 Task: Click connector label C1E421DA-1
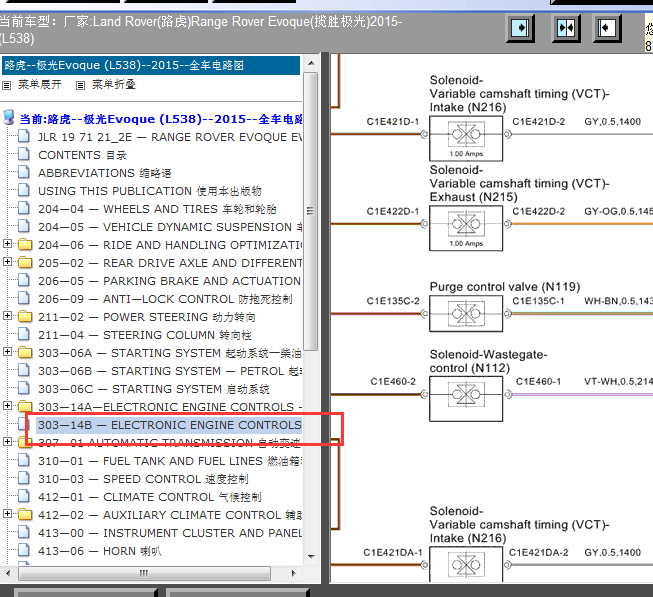(x=393, y=552)
